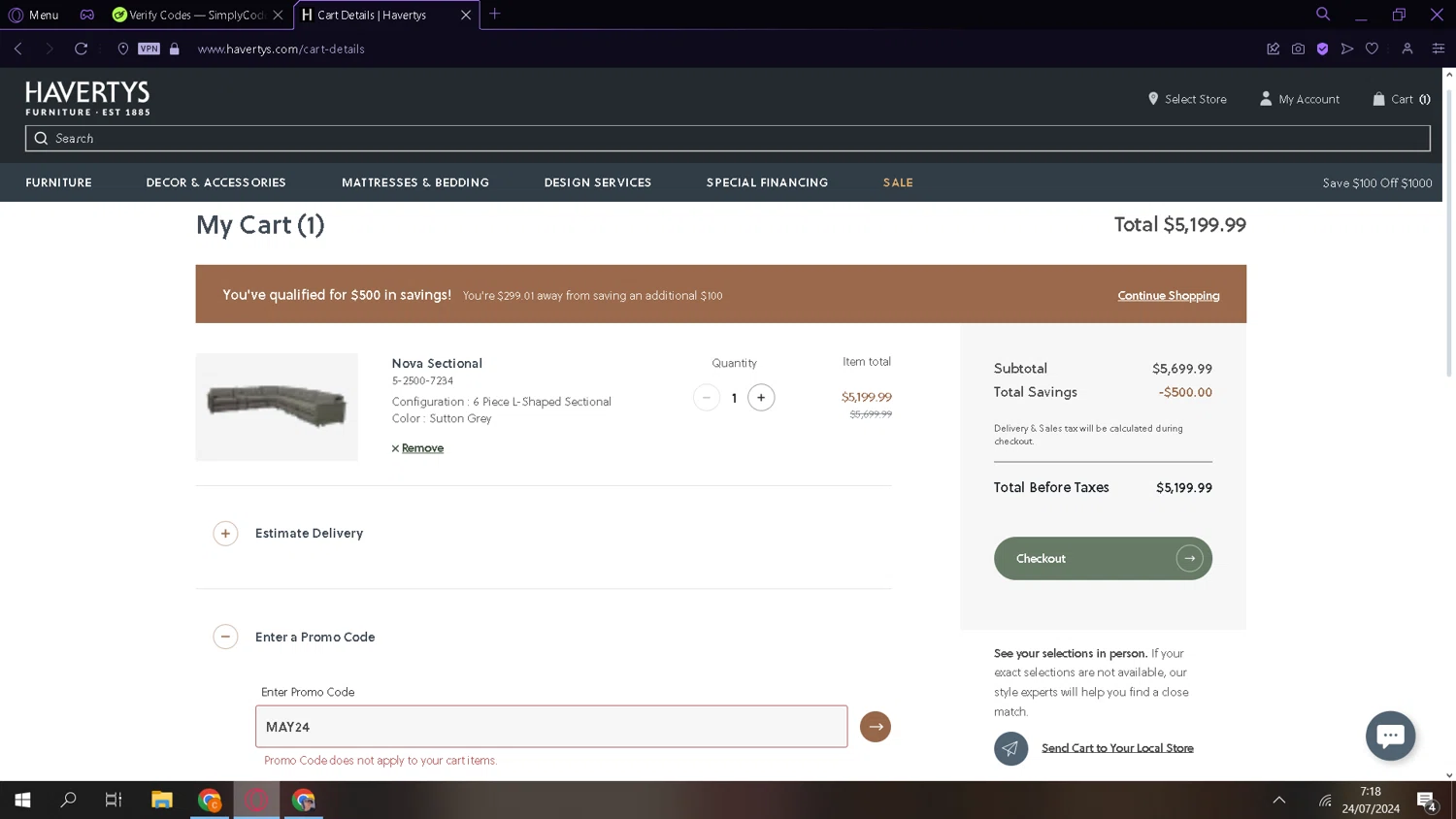This screenshot has height=819, width=1456.
Task: Submit promo code with the arrow button
Action: [x=875, y=727]
